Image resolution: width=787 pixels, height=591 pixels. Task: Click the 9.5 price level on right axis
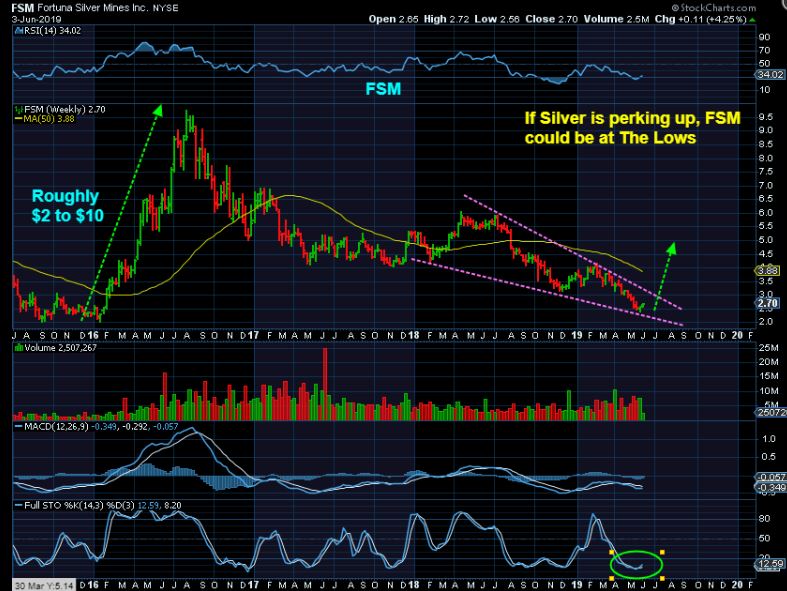click(x=766, y=117)
